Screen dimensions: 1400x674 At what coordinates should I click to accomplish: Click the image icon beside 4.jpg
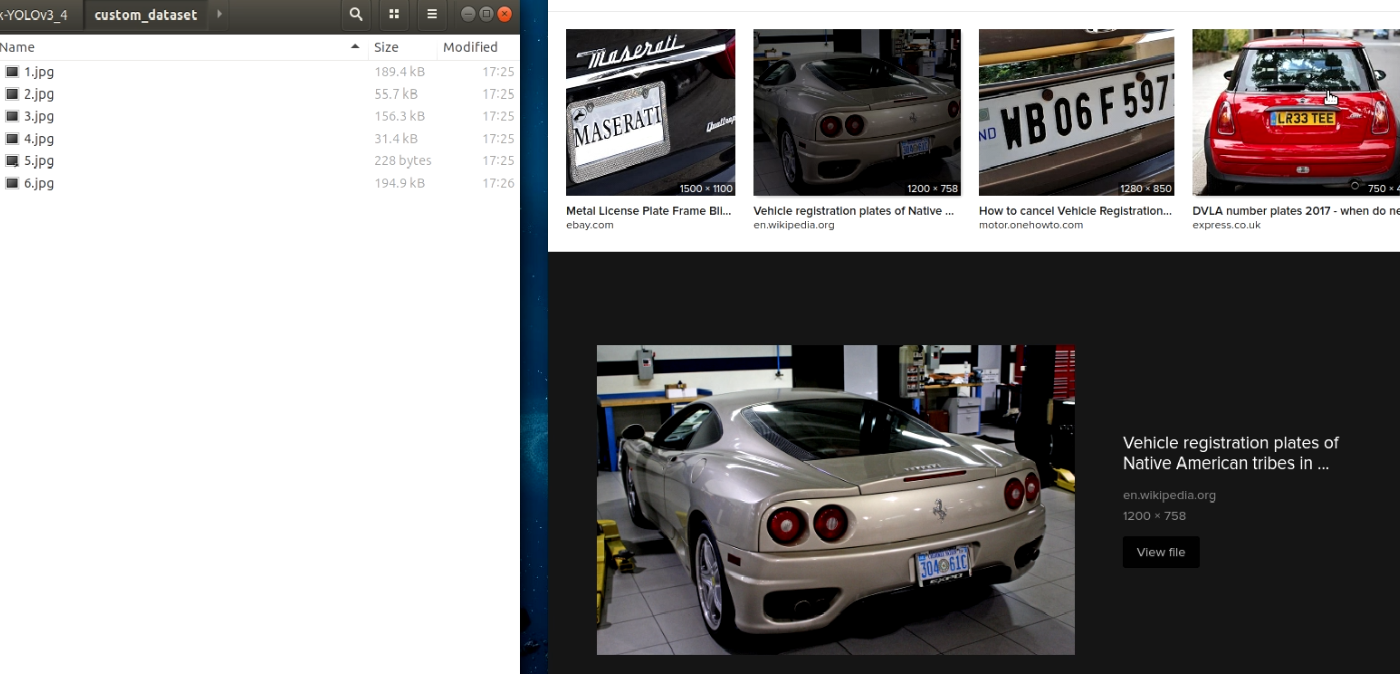(12, 139)
